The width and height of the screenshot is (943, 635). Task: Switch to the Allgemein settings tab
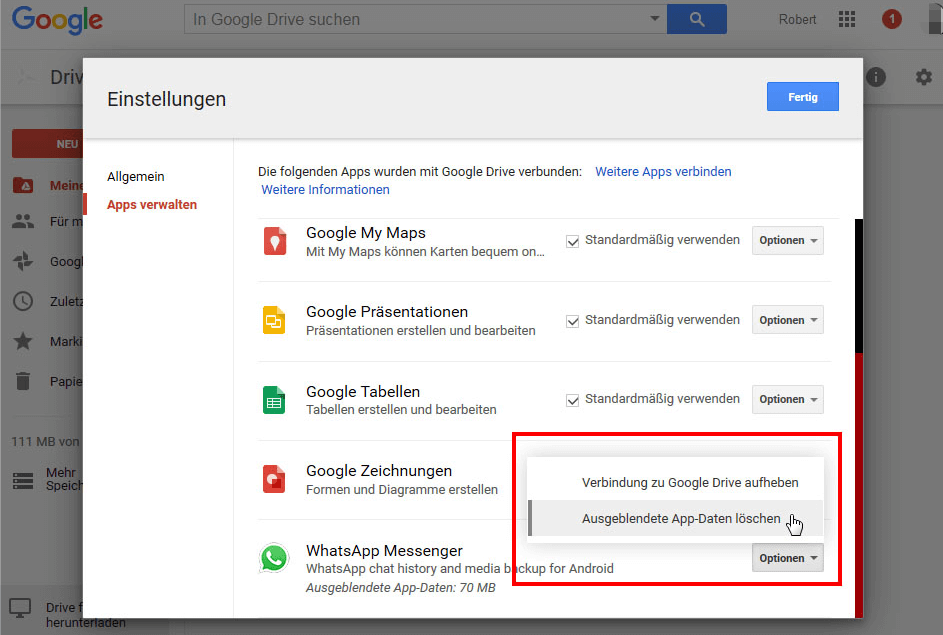136,177
